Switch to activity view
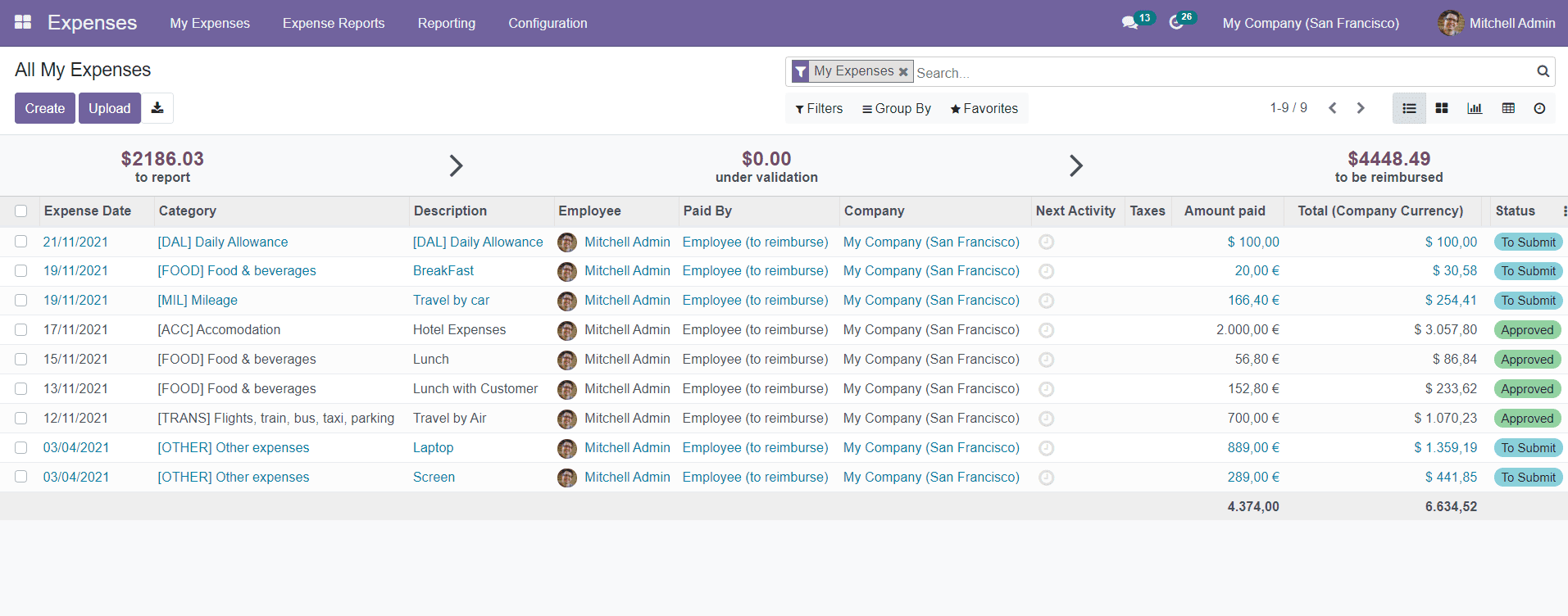The height and width of the screenshot is (616, 1568). (1539, 108)
